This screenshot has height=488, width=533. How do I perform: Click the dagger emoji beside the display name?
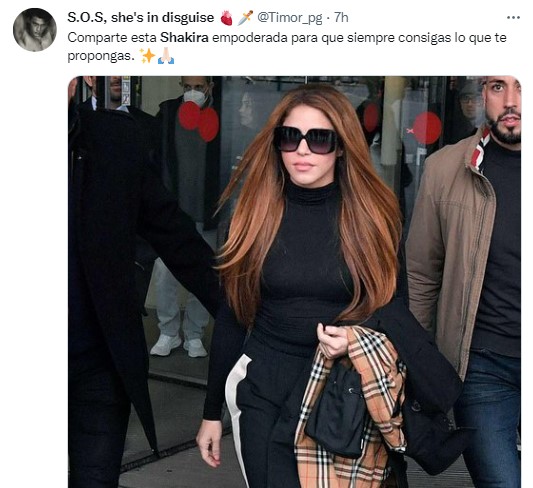coord(245,17)
